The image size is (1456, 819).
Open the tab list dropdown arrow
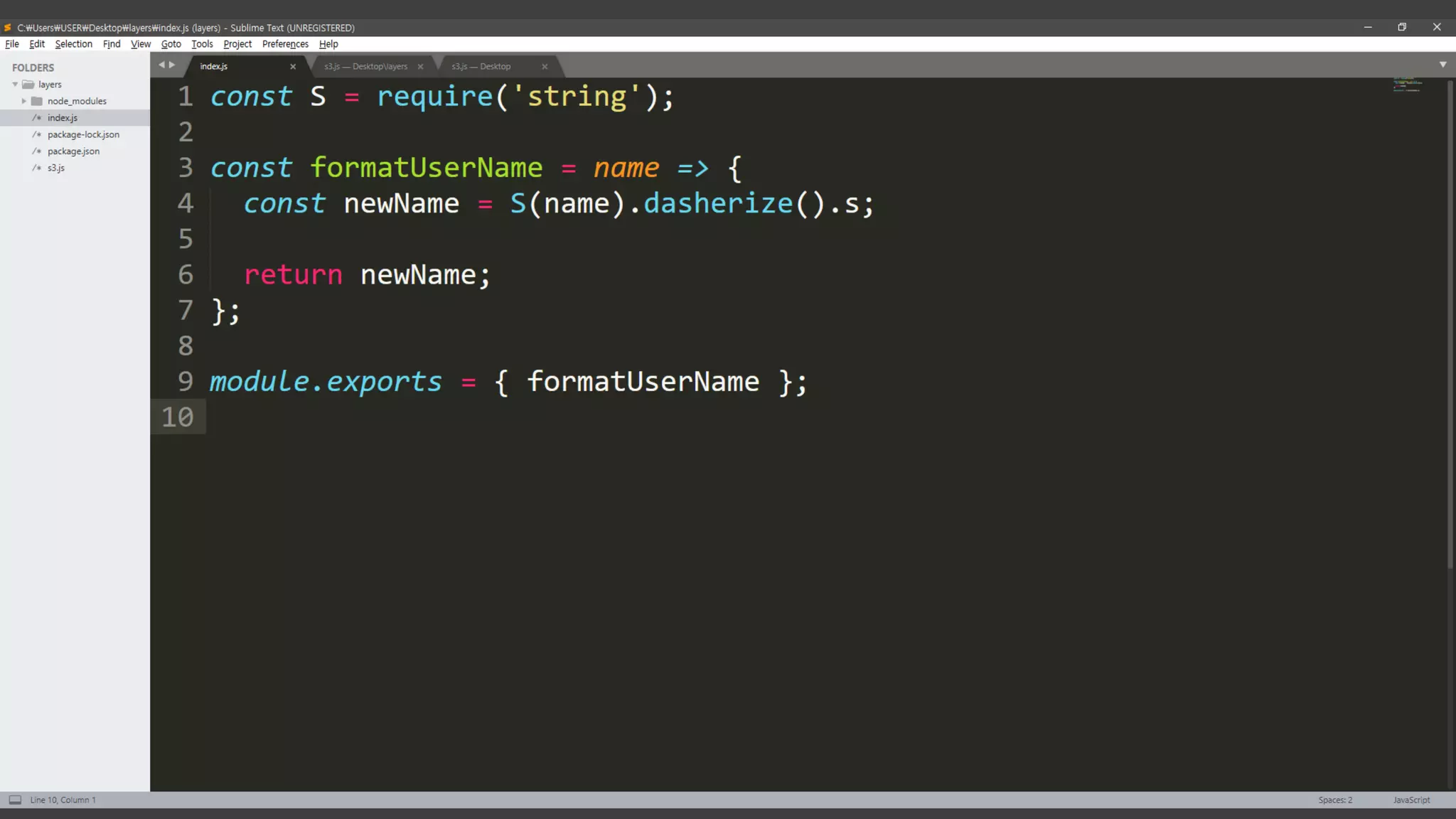(x=1442, y=65)
